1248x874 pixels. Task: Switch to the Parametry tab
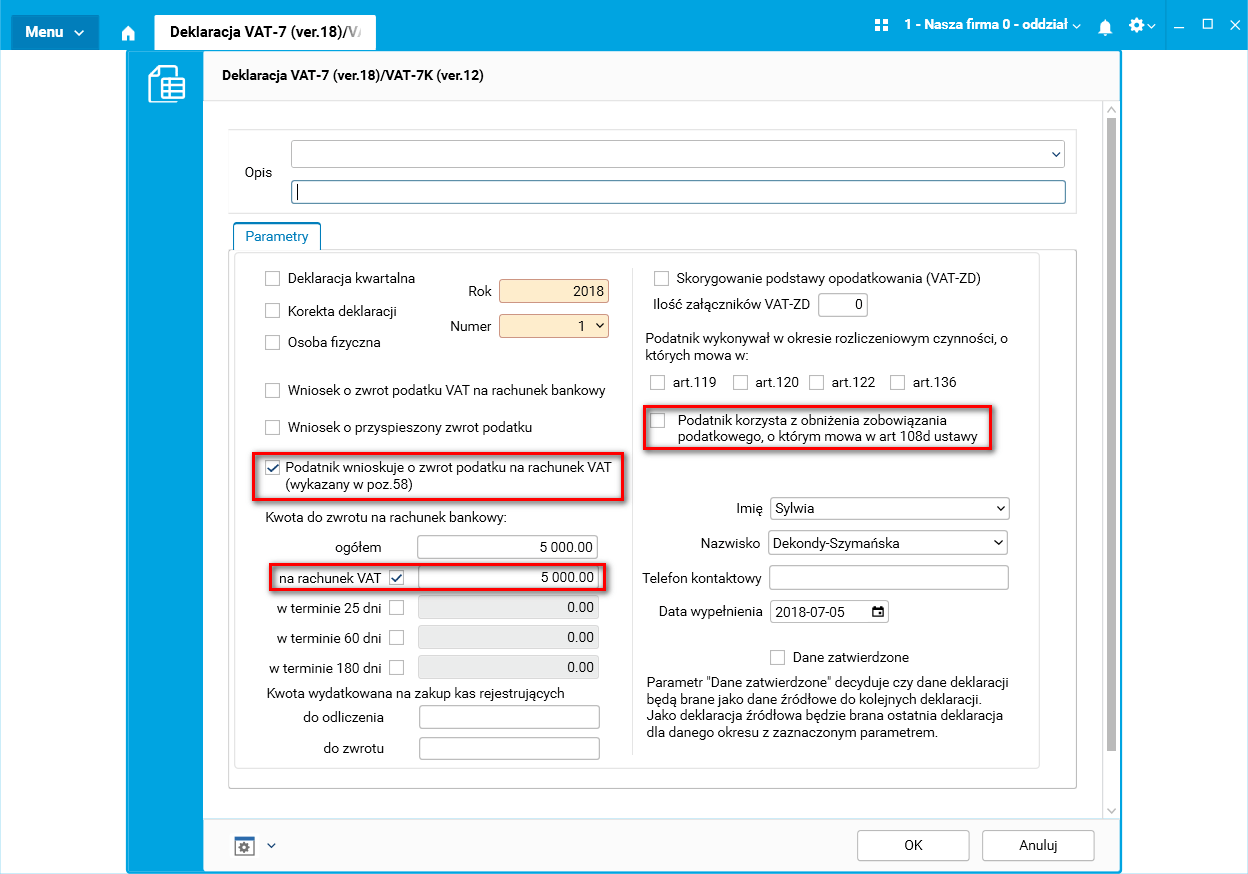[x=277, y=237]
